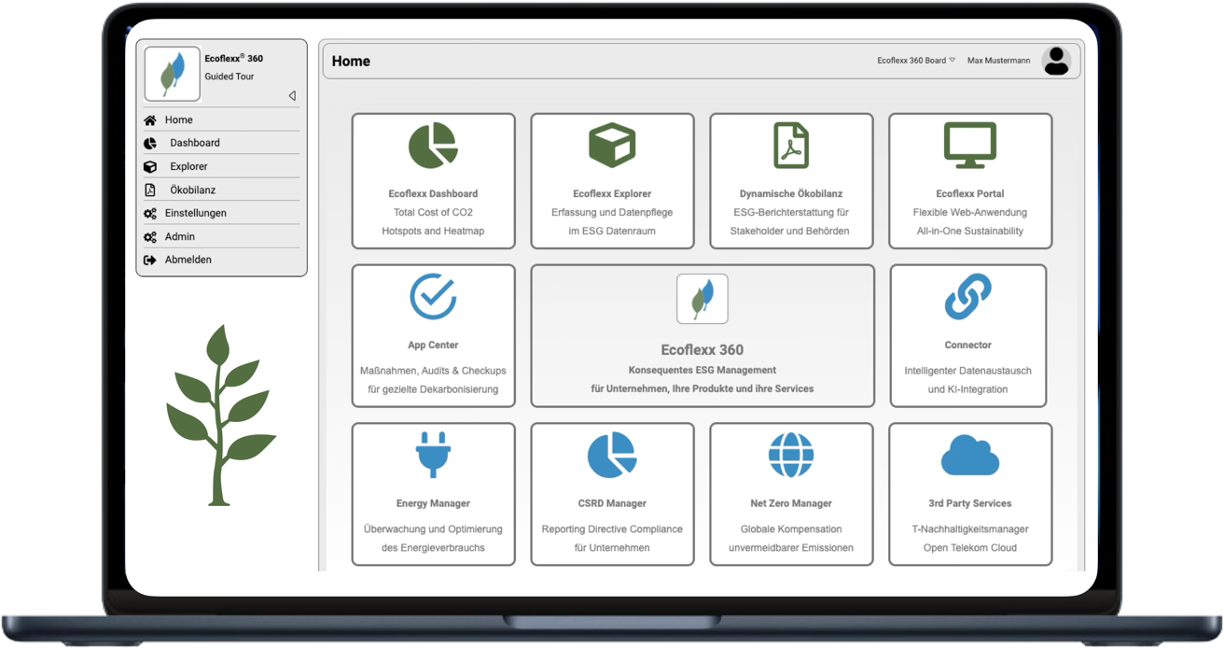This screenshot has height=648, width=1224.
Task: Click 'Globale Kompensation' text
Action: point(791,529)
